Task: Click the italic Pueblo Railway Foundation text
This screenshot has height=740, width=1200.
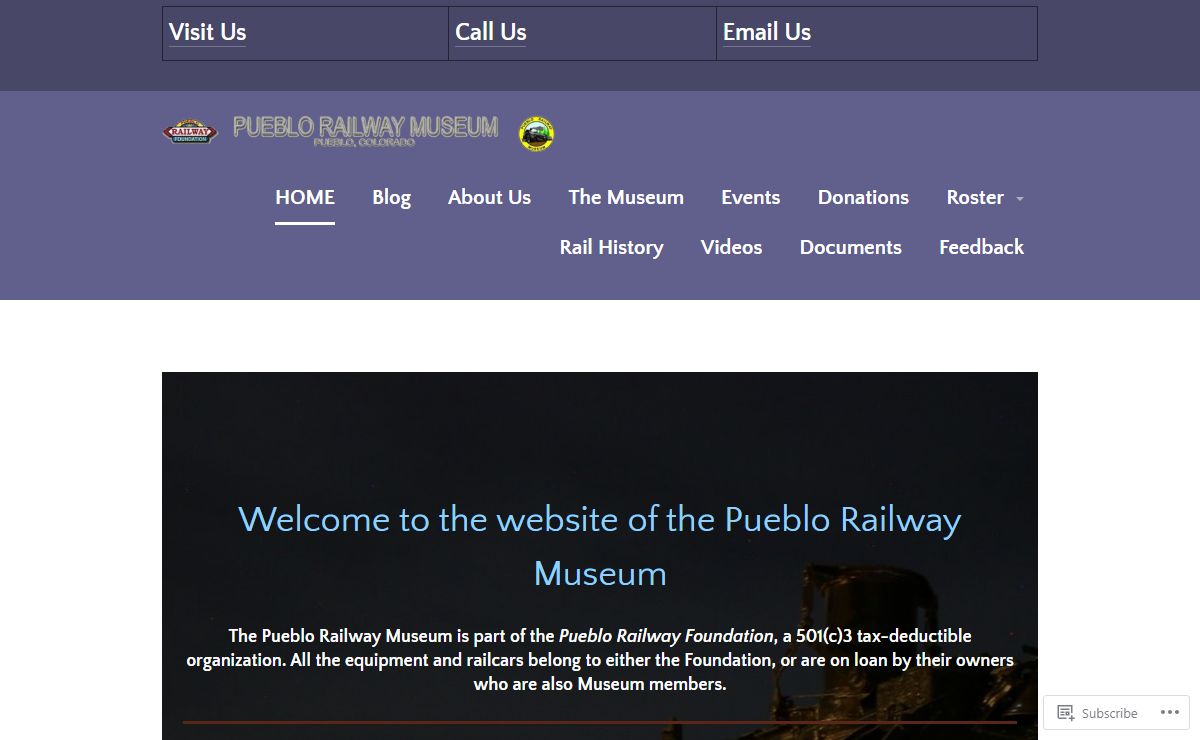Action: tap(666, 635)
